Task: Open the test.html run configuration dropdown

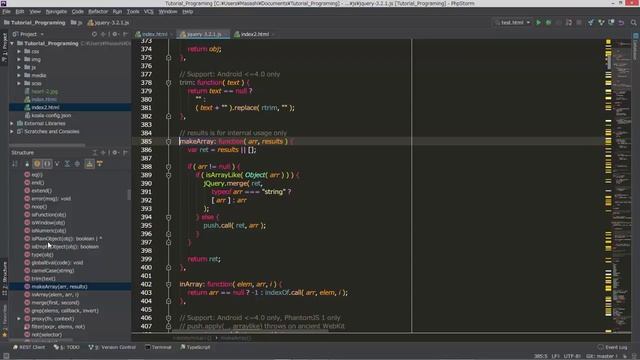Action: (x=512, y=22)
